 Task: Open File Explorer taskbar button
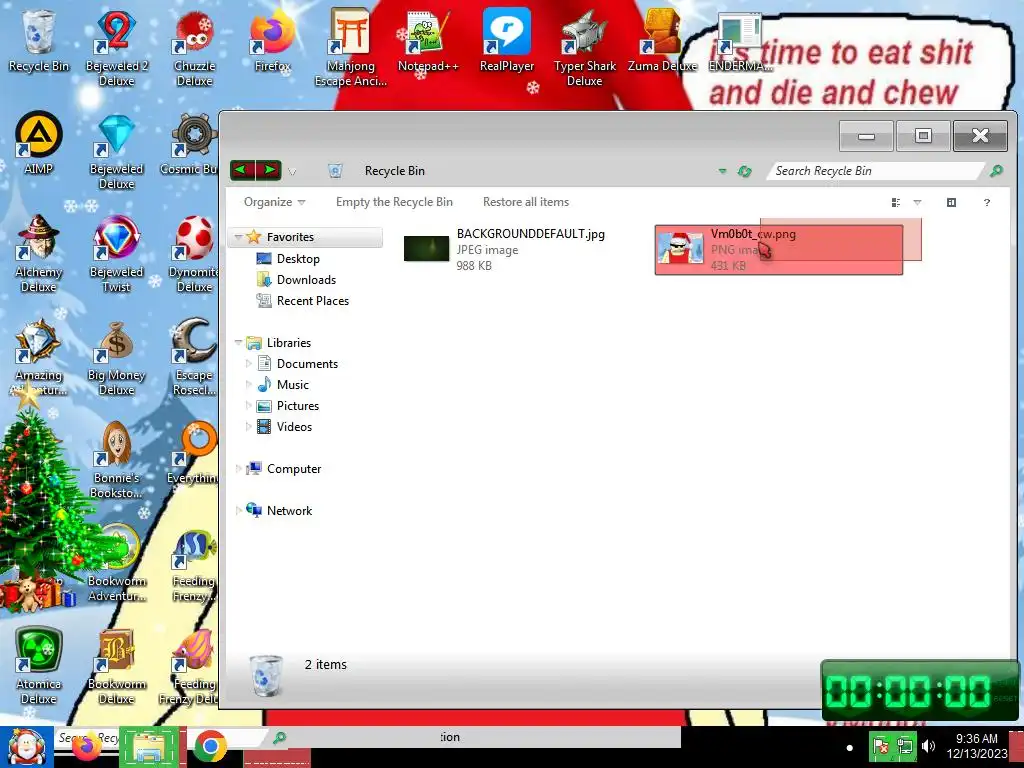point(149,747)
